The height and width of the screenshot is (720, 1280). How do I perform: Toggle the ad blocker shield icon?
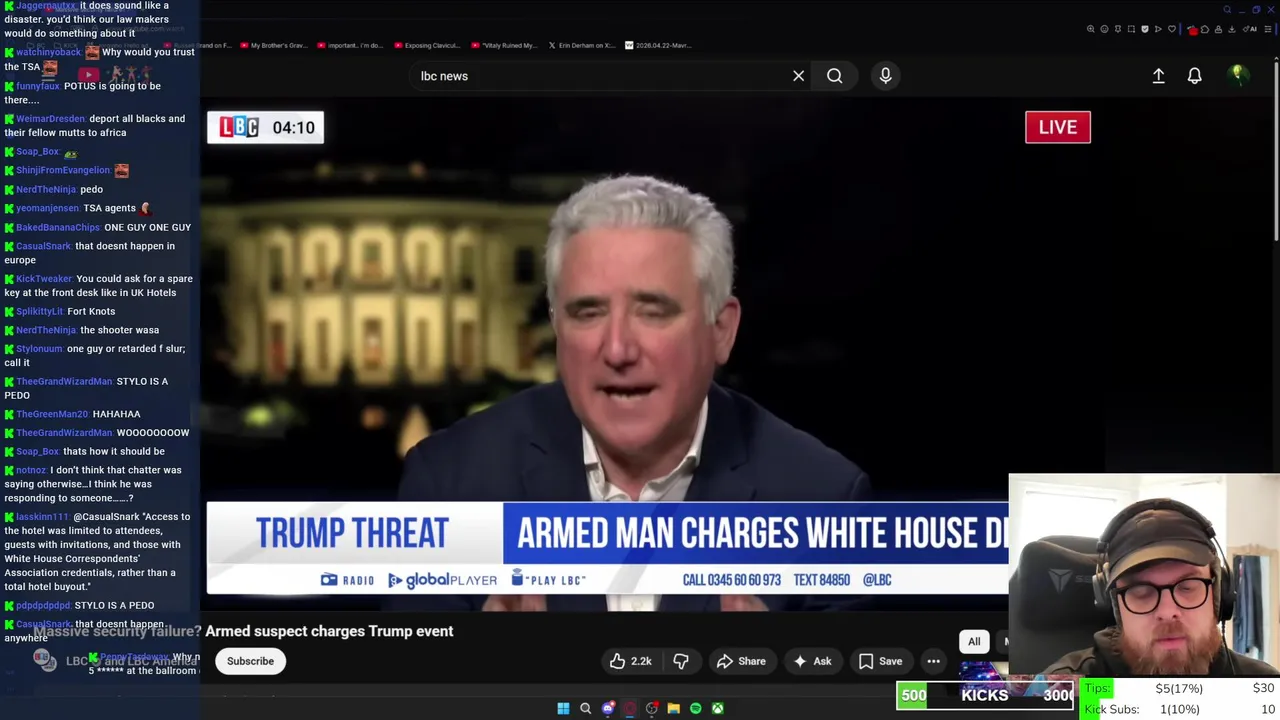point(1145,29)
